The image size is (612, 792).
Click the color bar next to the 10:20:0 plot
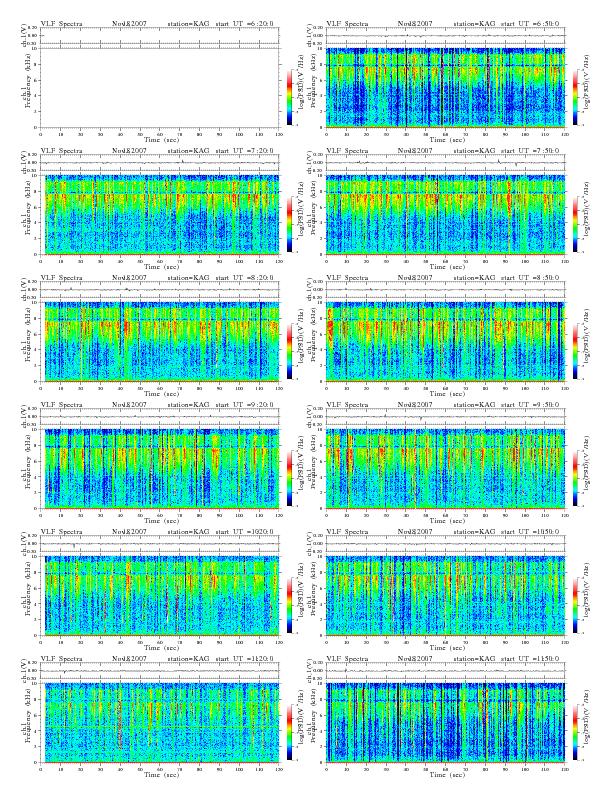(289, 606)
